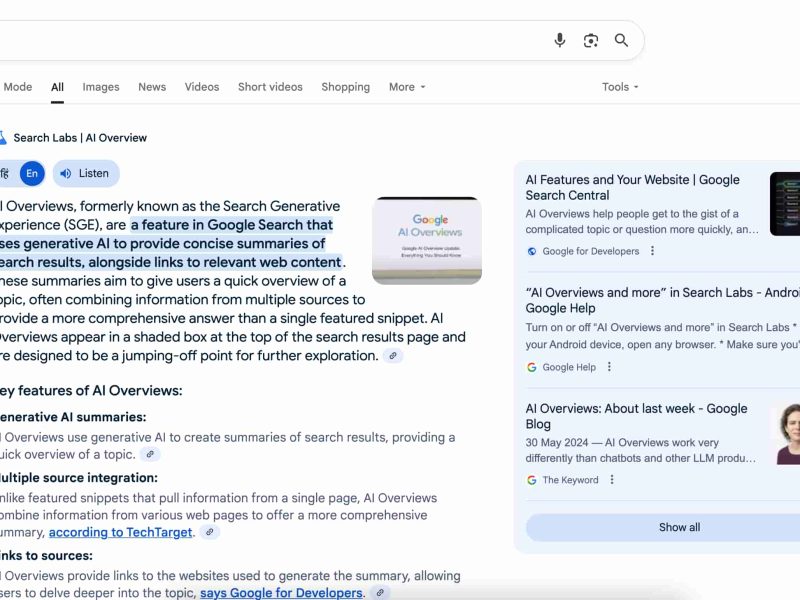Image resolution: width=800 pixels, height=600 pixels.
Task: Open three-dot menu beside Google for Developers
Action: (653, 251)
